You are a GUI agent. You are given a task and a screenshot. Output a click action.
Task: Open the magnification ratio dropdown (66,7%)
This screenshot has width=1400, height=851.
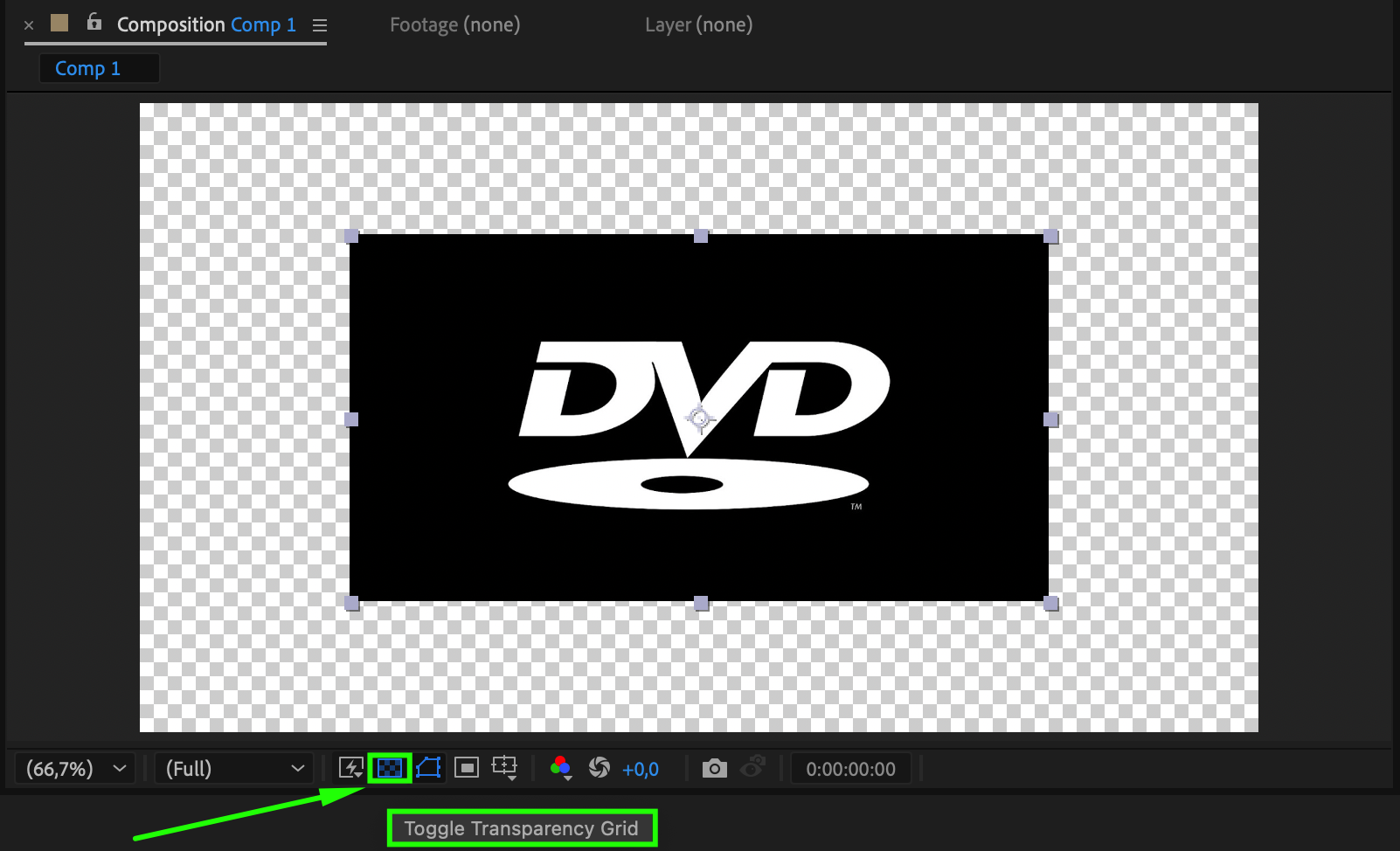(75, 769)
